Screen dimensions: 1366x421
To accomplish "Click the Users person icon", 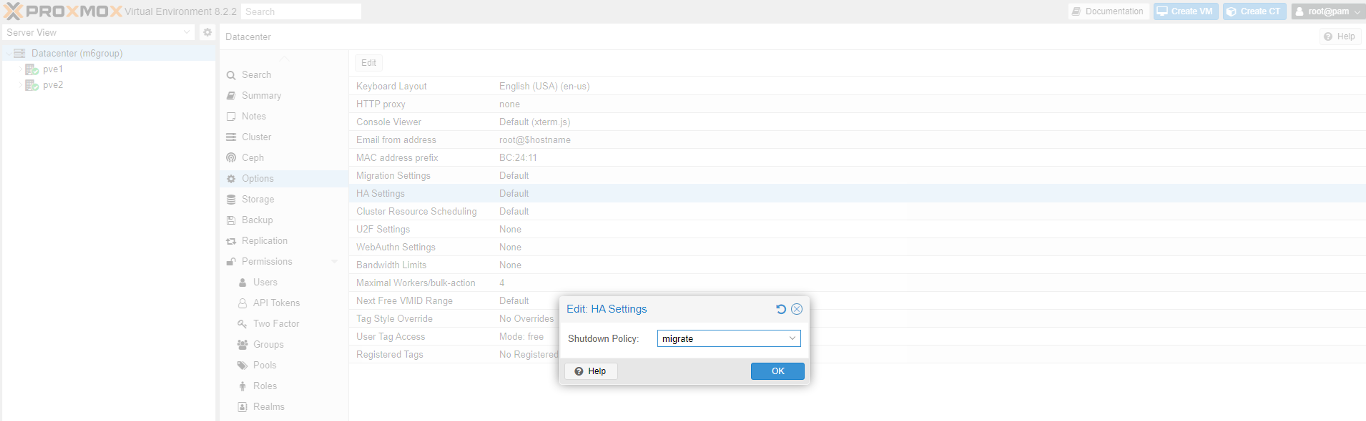I will [243, 282].
